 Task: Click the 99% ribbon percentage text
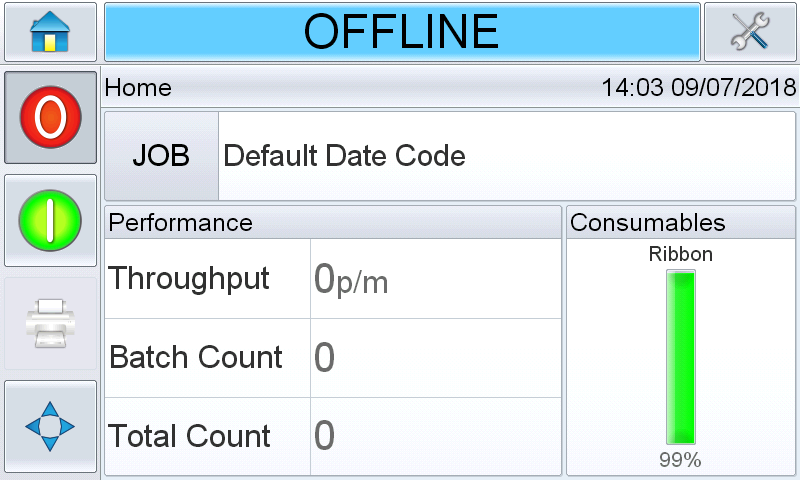tap(680, 460)
